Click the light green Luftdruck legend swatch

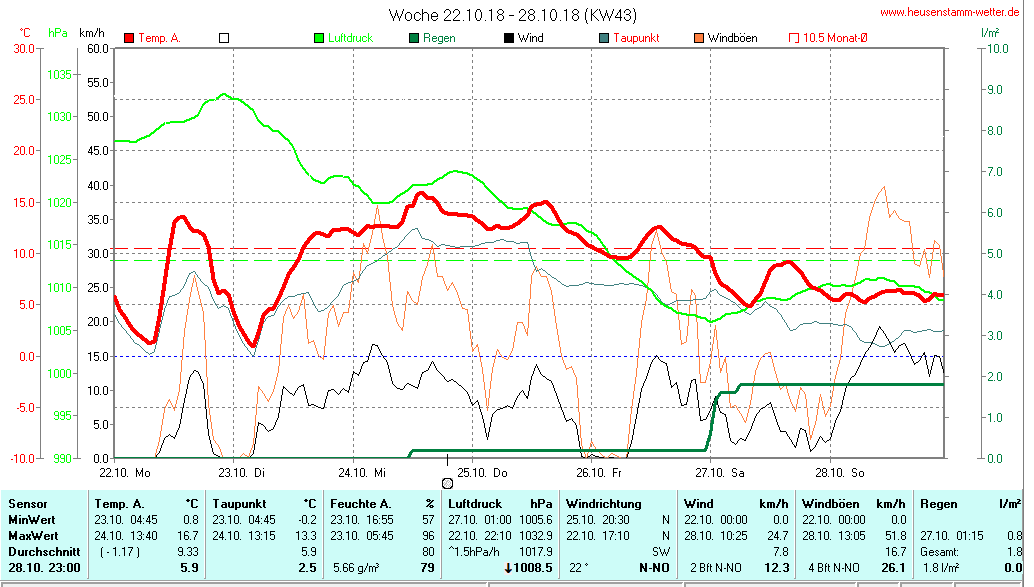click(x=319, y=38)
